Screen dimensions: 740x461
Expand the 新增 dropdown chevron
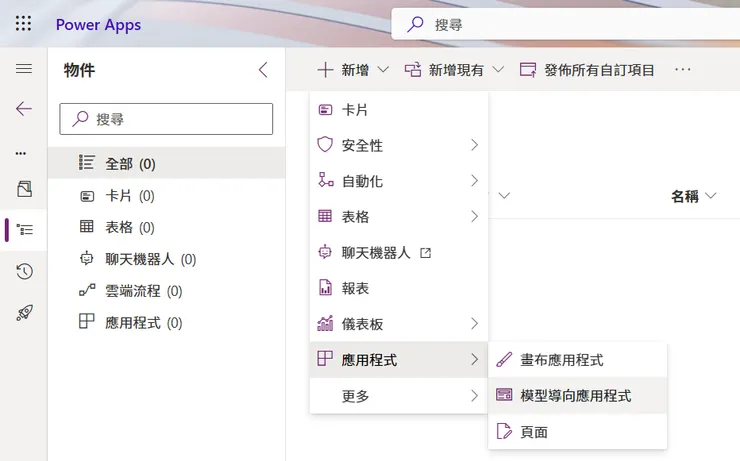point(383,70)
